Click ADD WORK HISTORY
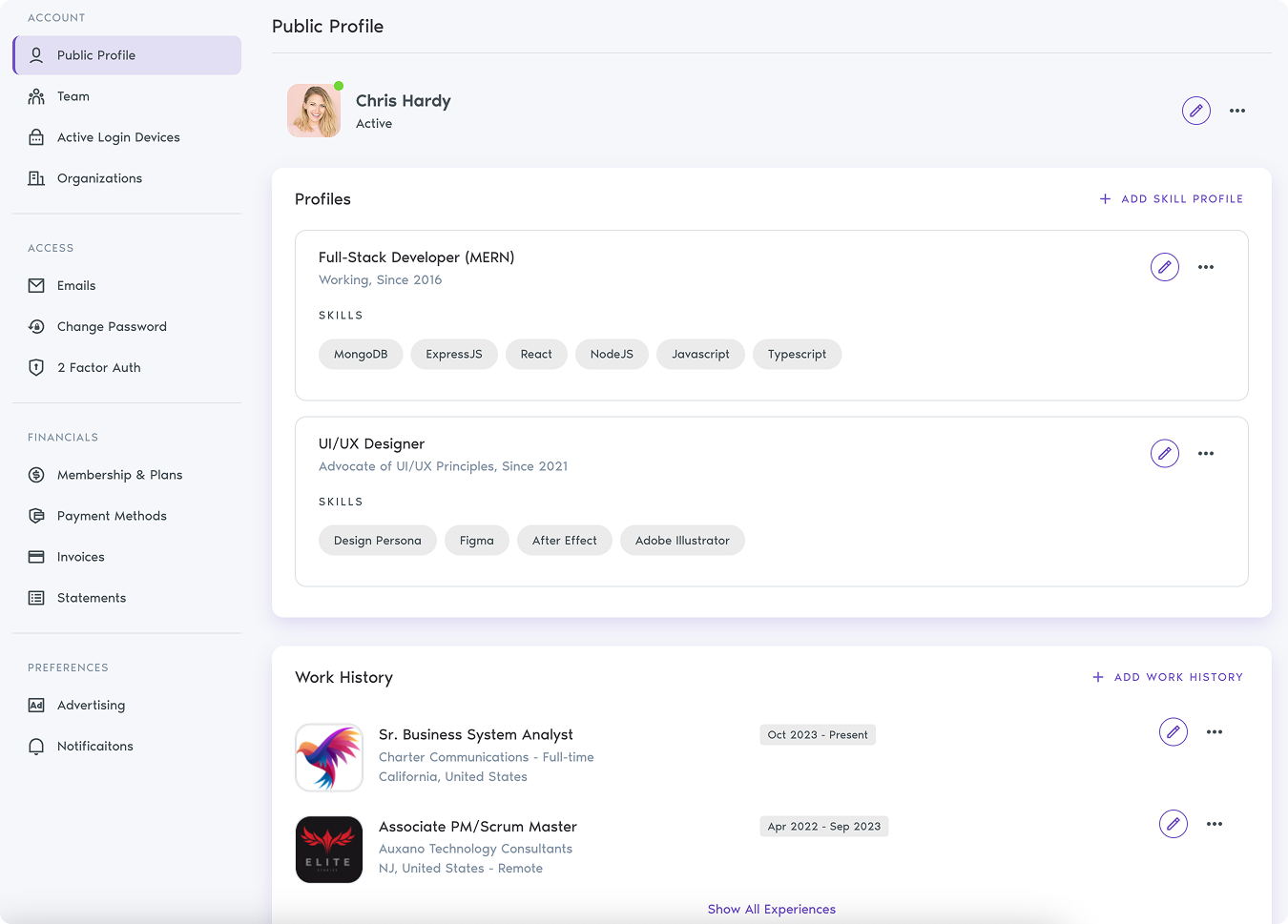 click(x=1168, y=677)
